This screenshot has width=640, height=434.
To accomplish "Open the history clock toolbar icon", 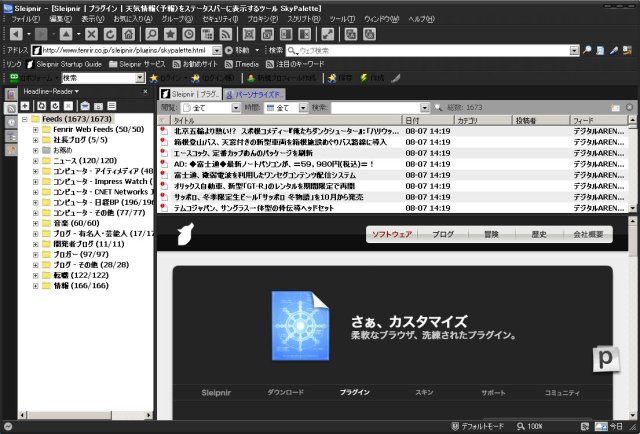I will [x=189, y=34].
